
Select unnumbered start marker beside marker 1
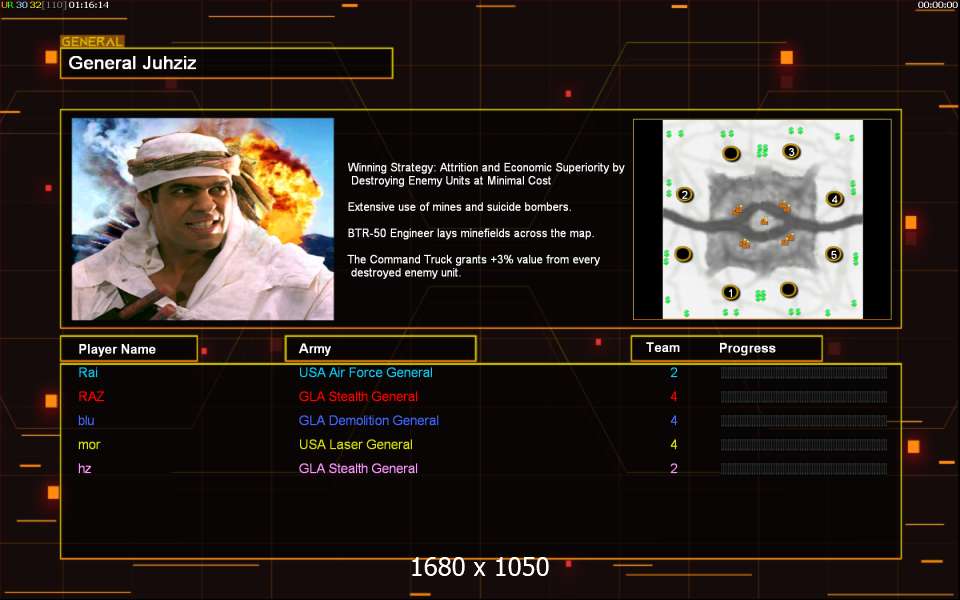click(x=789, y=289)
